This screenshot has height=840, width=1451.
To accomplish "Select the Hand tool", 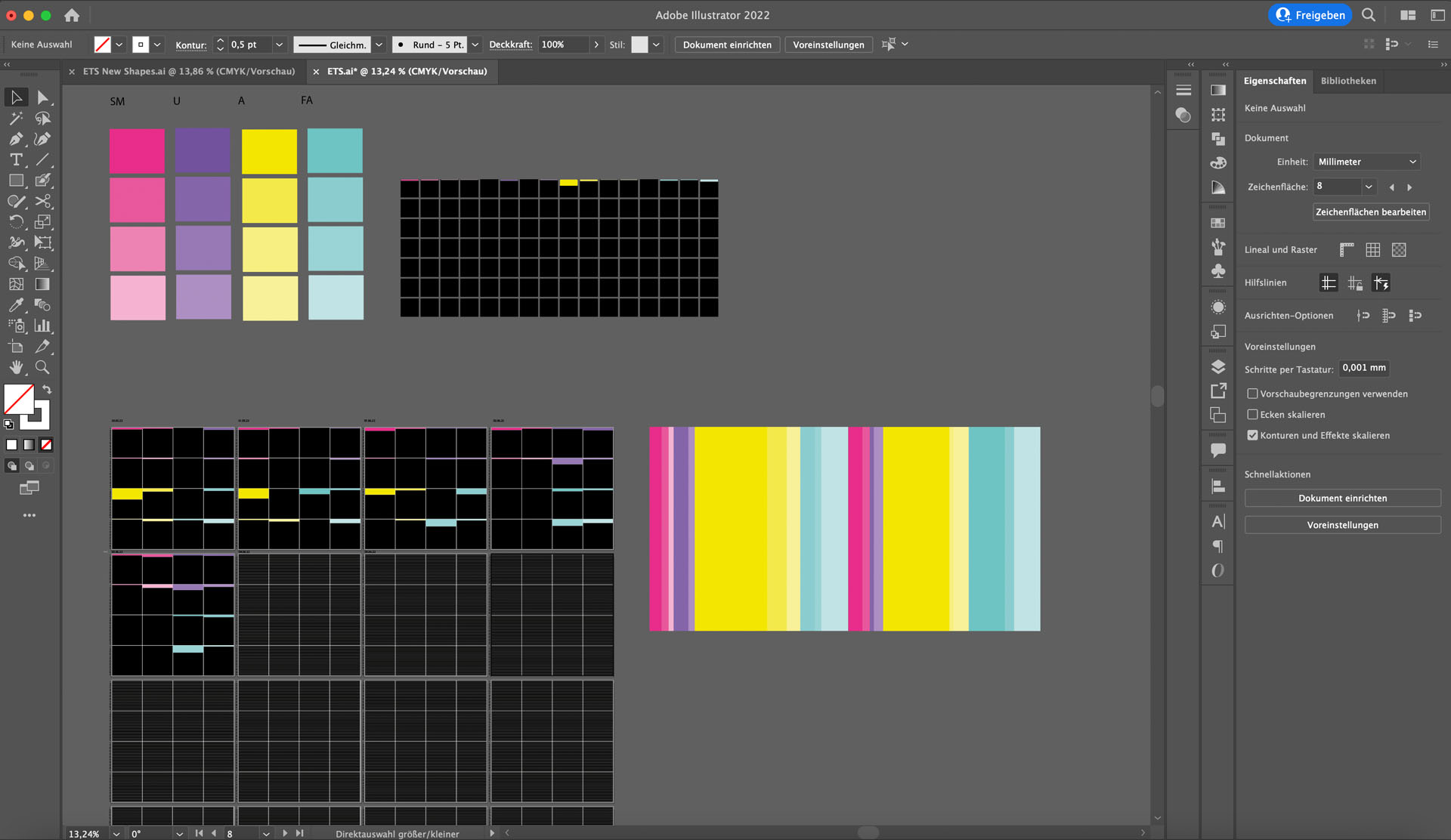I will click(16, 367).
